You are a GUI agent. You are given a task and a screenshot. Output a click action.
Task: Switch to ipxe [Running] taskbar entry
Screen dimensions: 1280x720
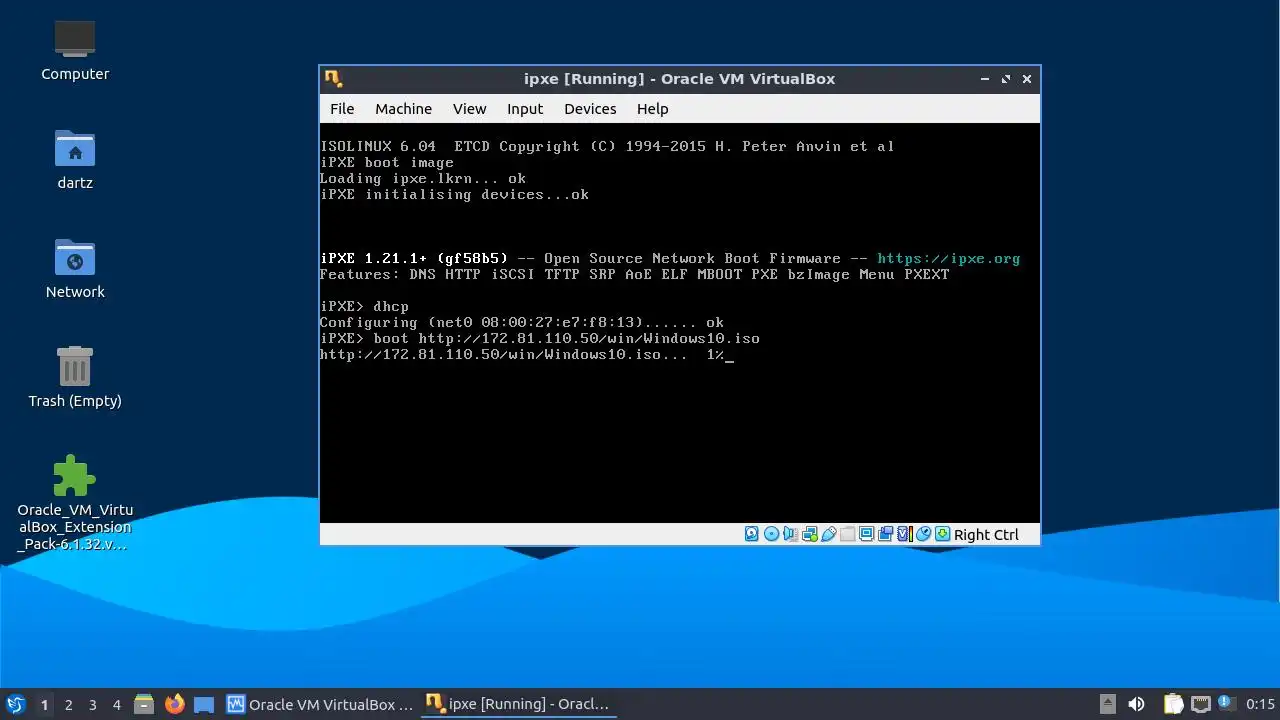pyautogui.click(x=518, y=704)
